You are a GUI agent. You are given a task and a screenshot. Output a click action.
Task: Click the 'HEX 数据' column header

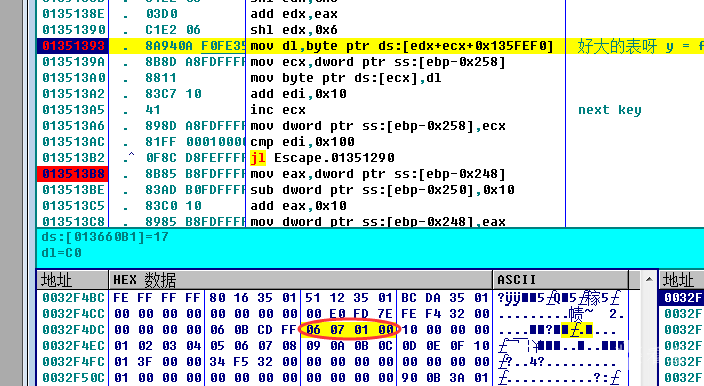coord(301,280)
